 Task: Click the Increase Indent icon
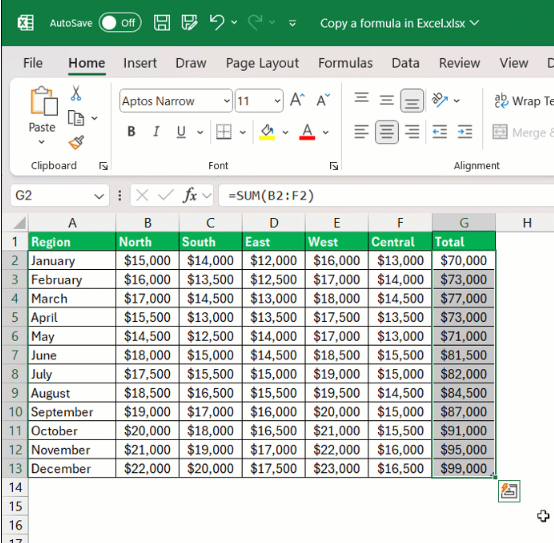tap(465, 132)
